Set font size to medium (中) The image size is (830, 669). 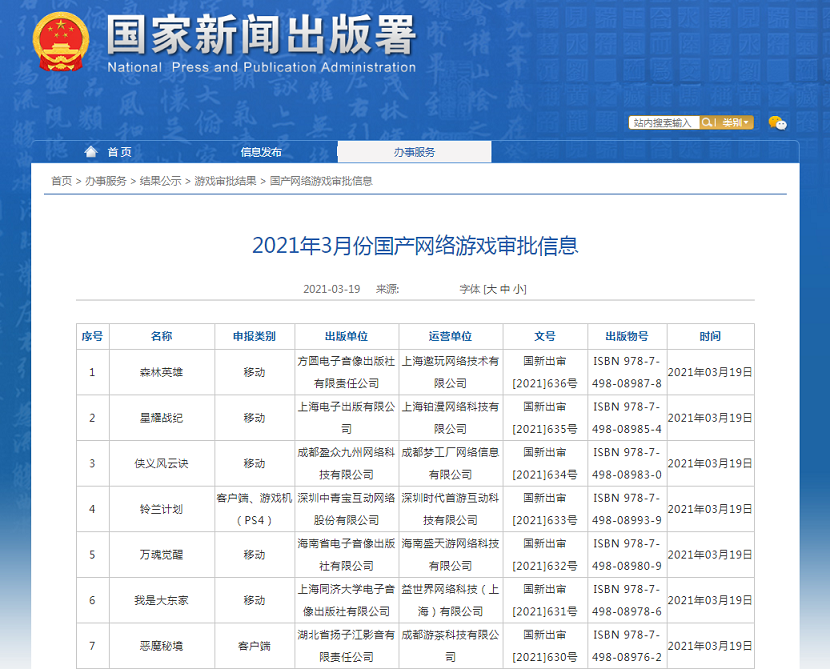pos(505,289)
